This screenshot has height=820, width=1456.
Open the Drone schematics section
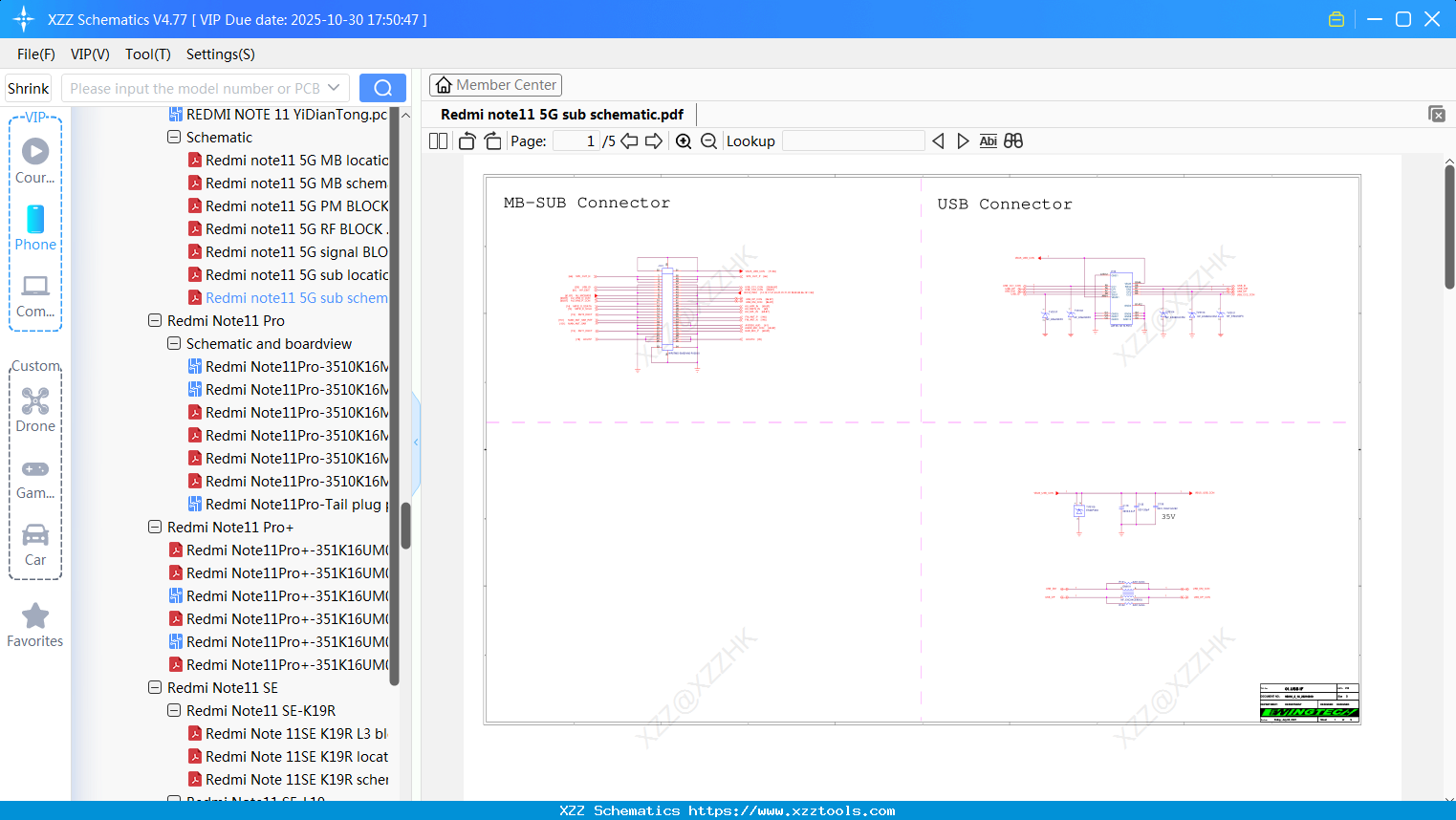coord(35,409)
